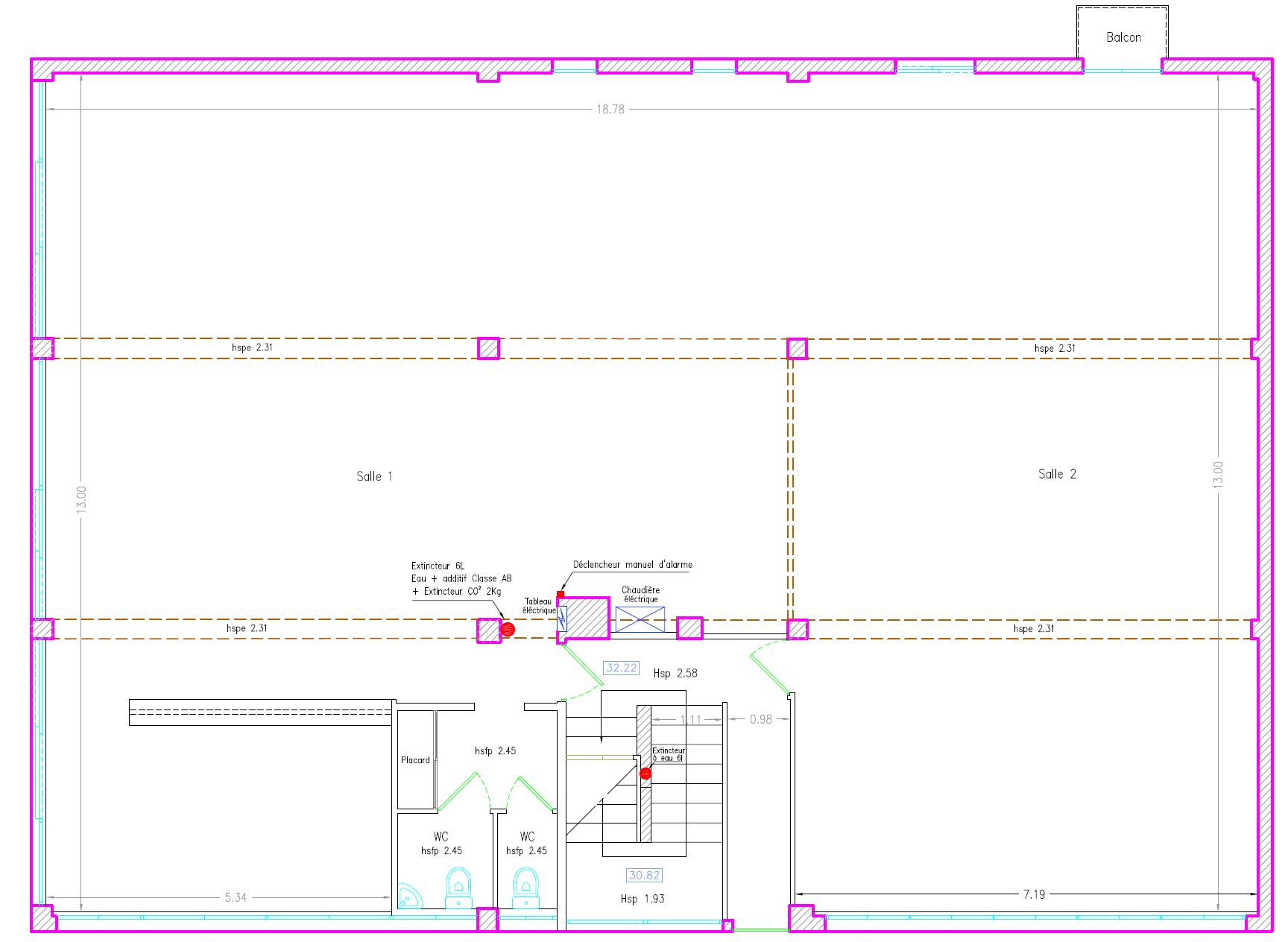The image size is (1288, 942).
Task: Select the right WC toilet fixture
Action: pos(526,888)
